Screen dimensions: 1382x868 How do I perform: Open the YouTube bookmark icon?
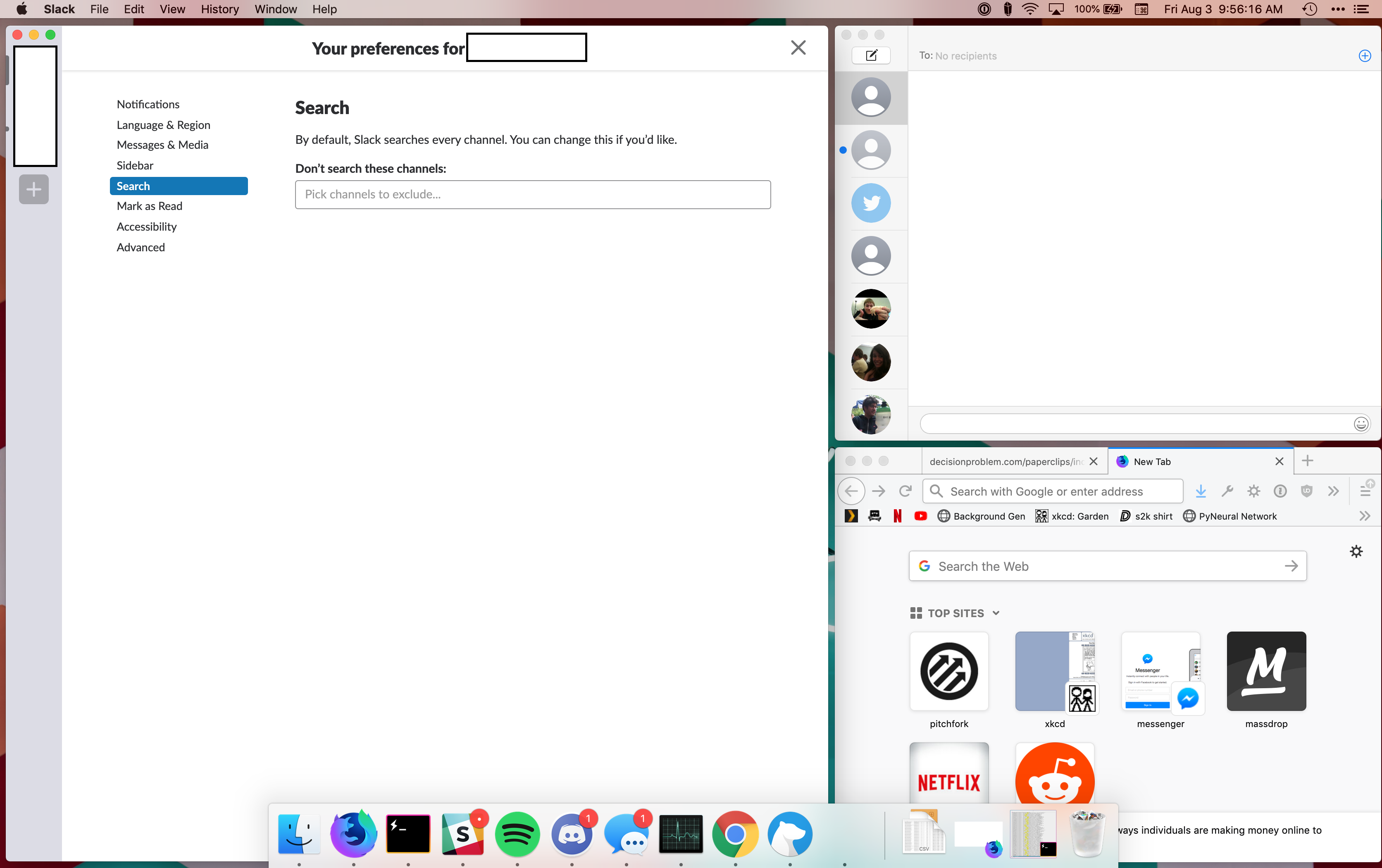click(920, 515)
